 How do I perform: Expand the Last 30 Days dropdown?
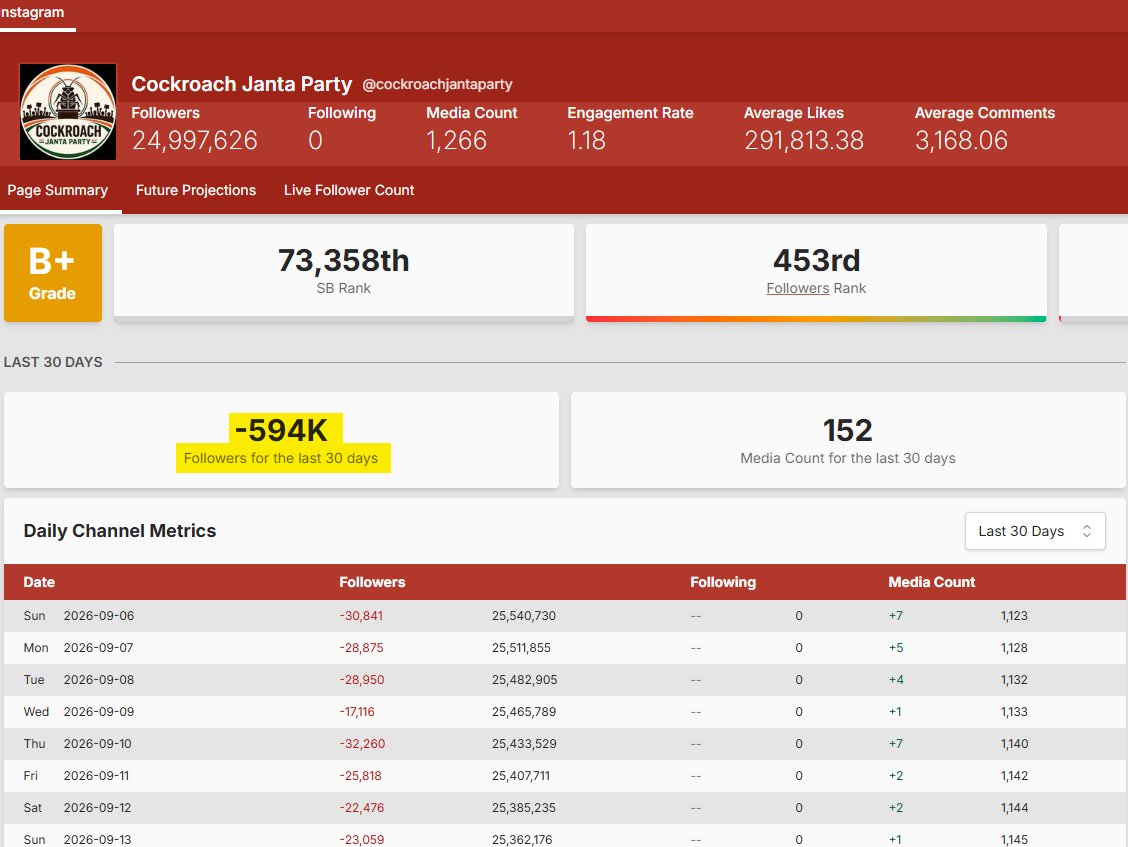point(1034,531)
